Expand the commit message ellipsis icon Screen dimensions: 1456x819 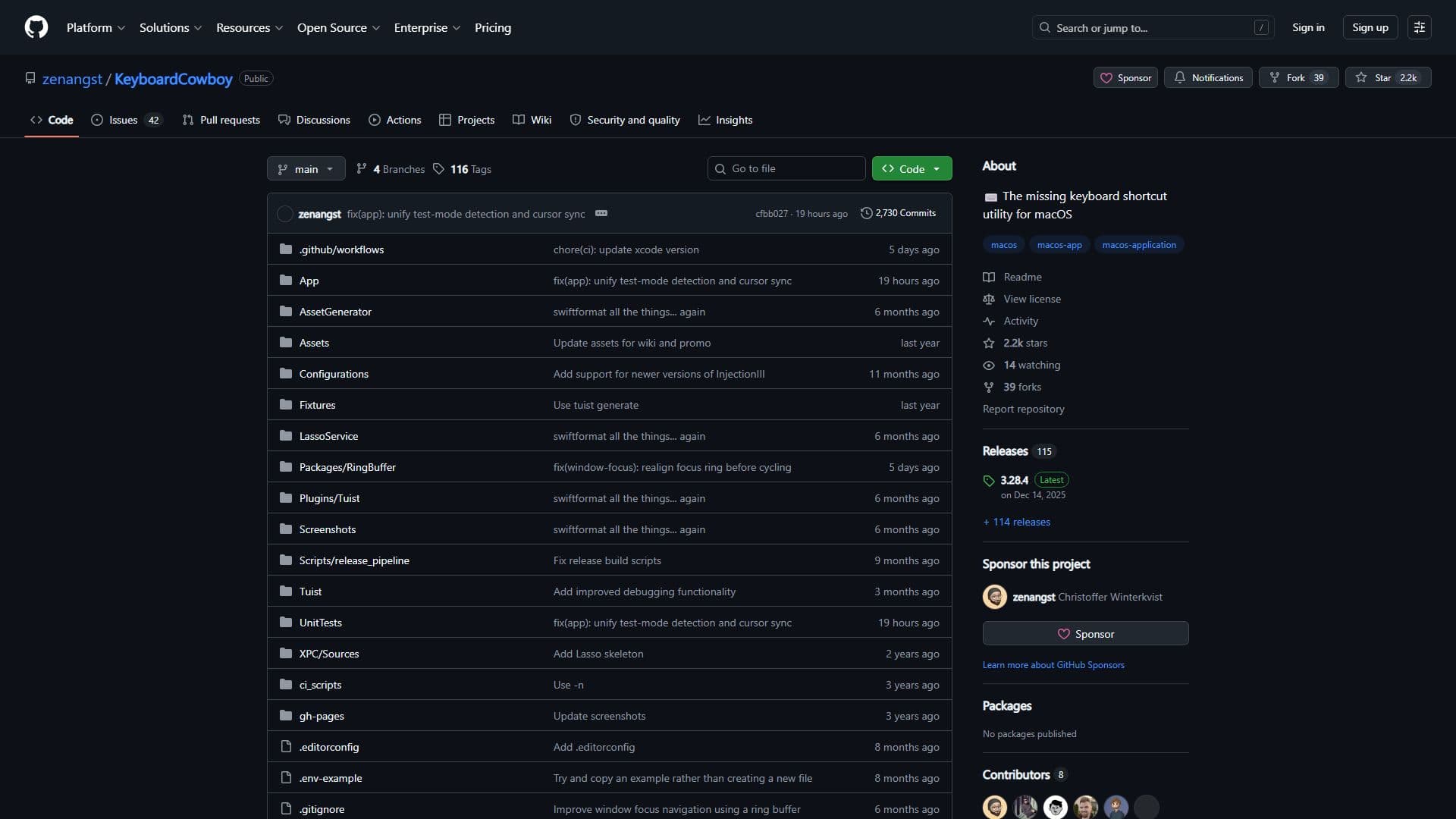coord(601,214)
